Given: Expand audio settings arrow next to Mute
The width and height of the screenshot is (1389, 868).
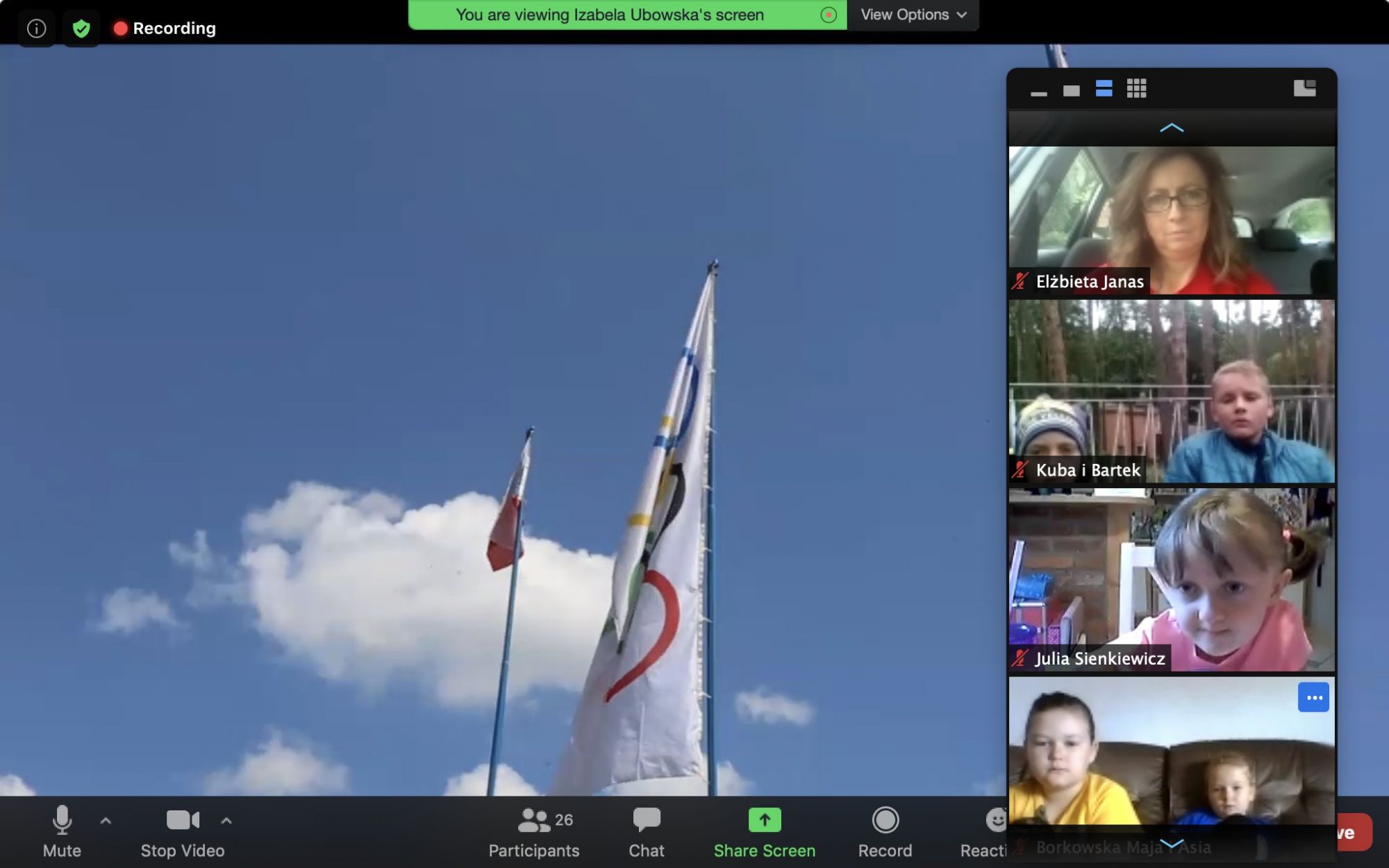Looking at the screenshot, I should coord(106,821).
